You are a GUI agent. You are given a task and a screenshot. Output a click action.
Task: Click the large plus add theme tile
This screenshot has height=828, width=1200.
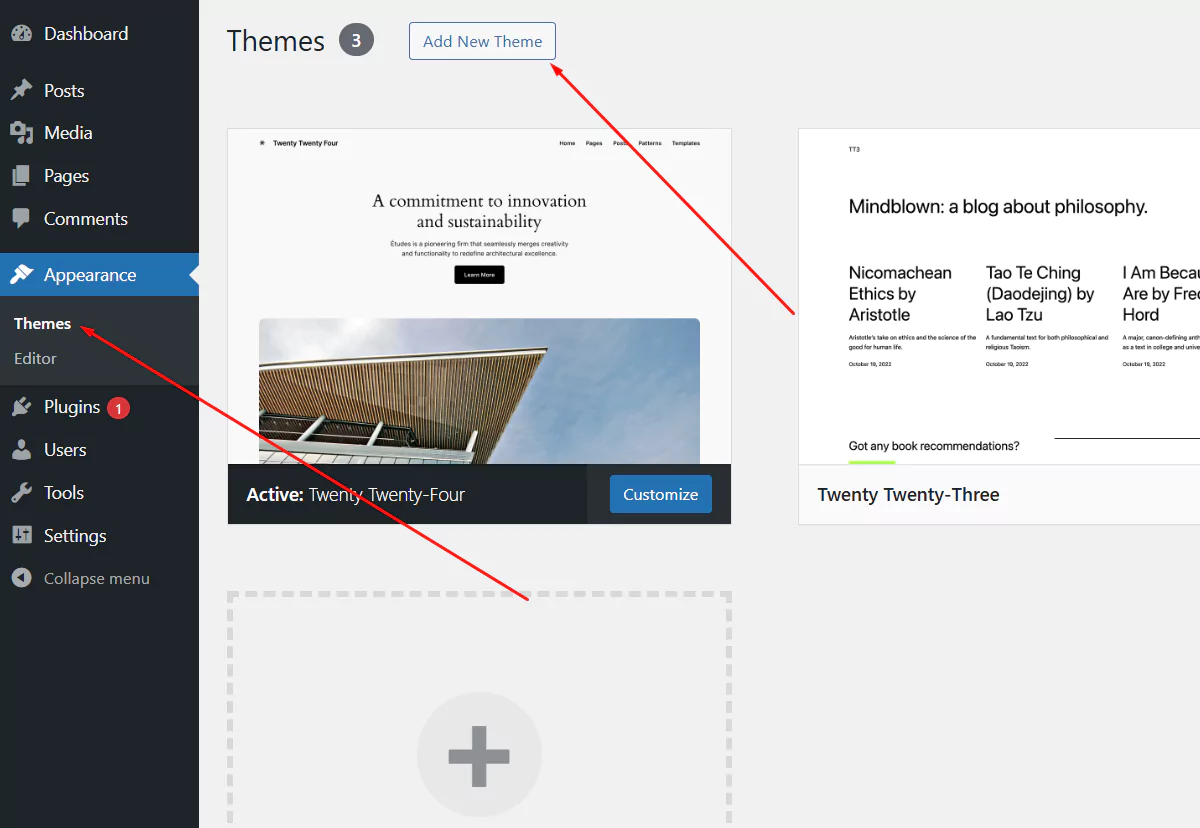pos(479,755)
